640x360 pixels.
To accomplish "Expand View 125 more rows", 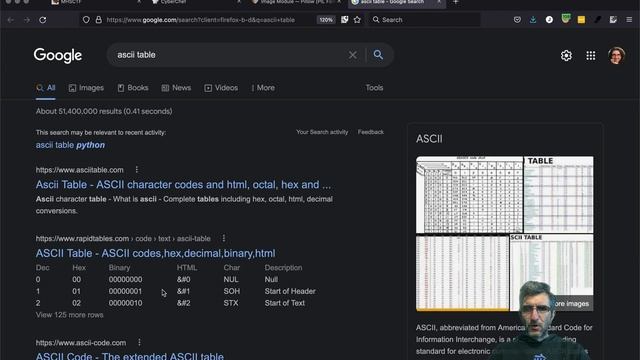I will tap(69, 315).
